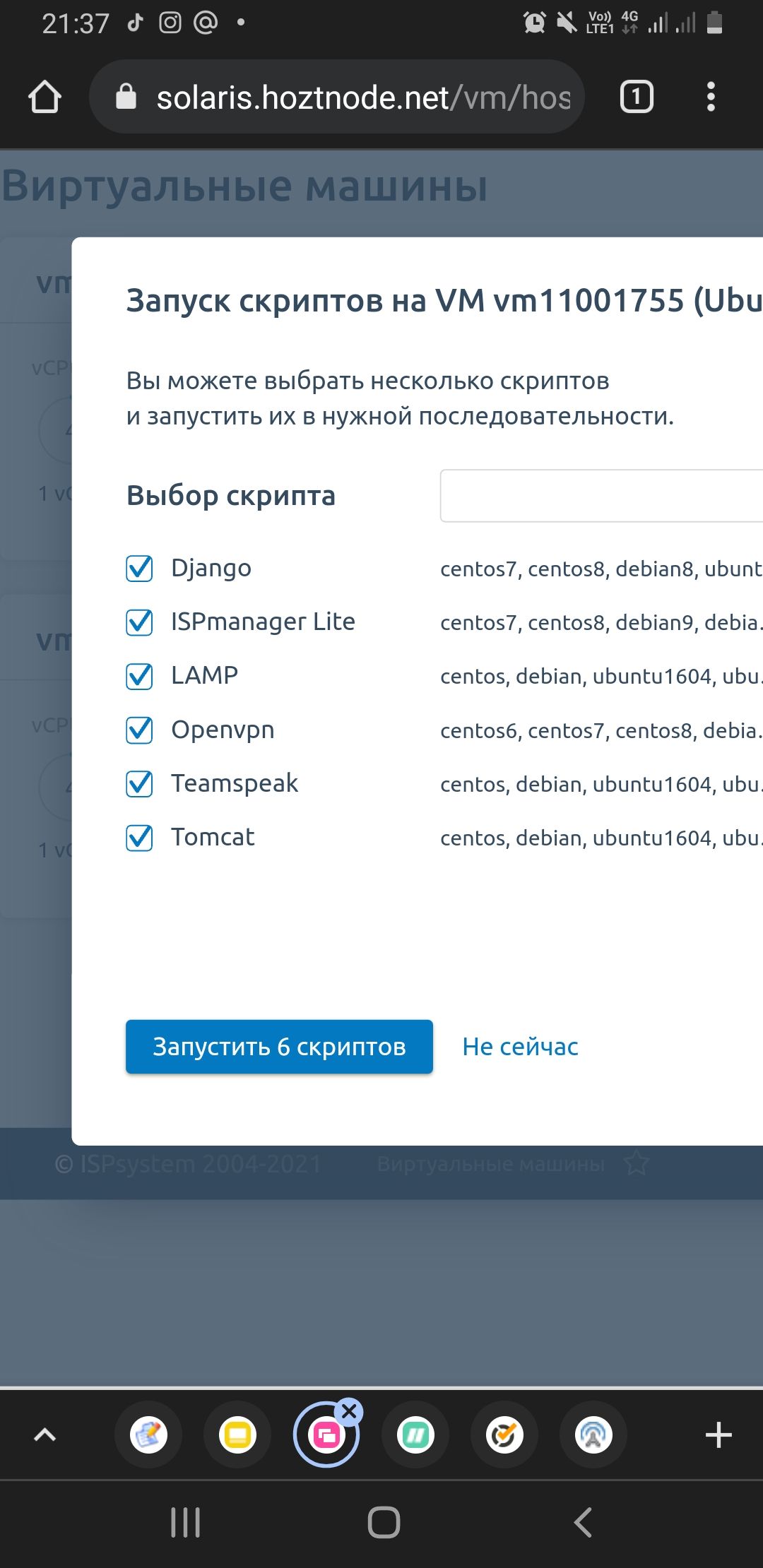Close the selected pink window shortcut
This screenshot has height=1568, width=763.
(349, 1412)
